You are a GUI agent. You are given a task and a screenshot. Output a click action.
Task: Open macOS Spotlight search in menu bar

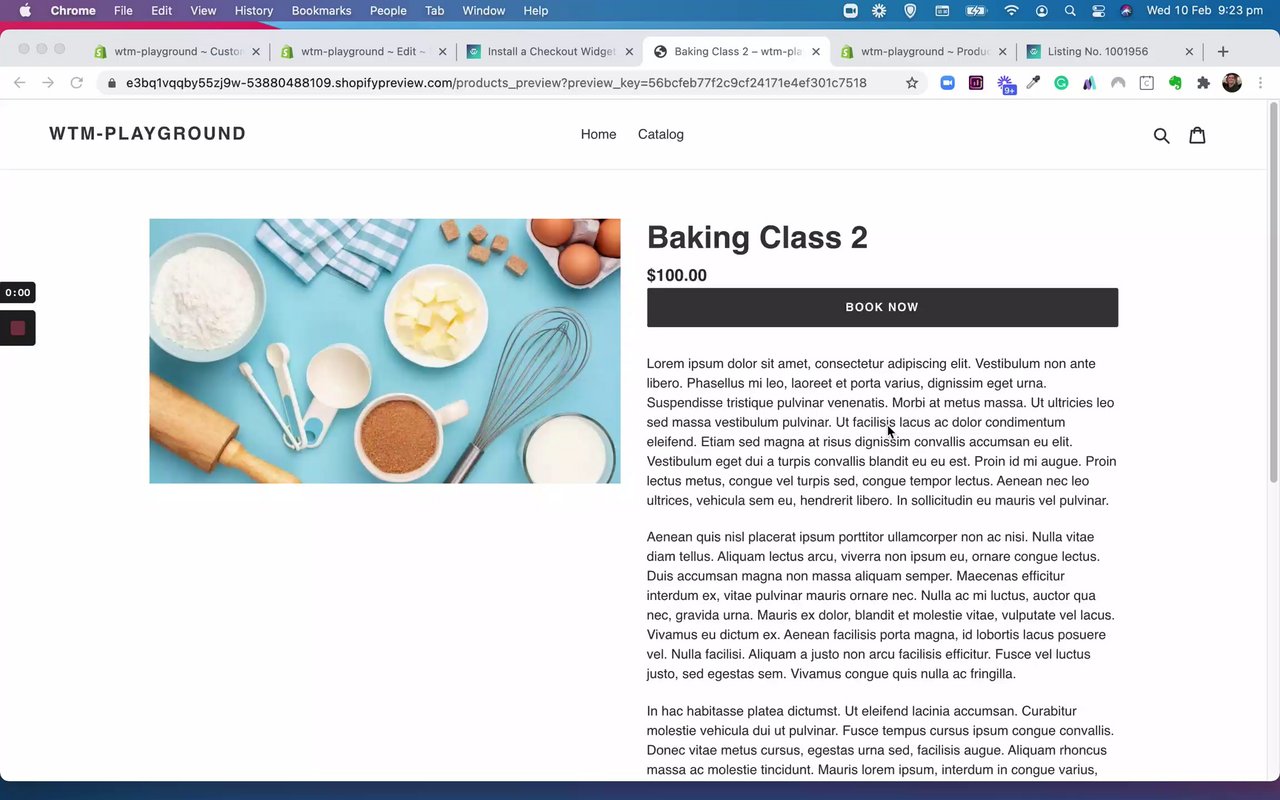(x=1070, y=11)
